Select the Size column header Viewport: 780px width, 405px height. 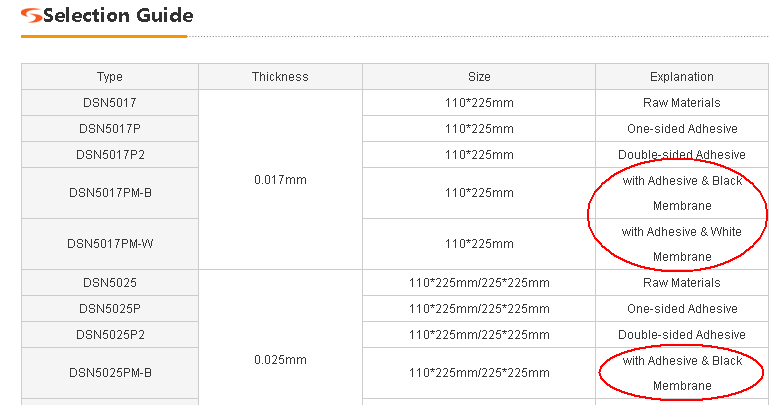click(x=479, y=77)
